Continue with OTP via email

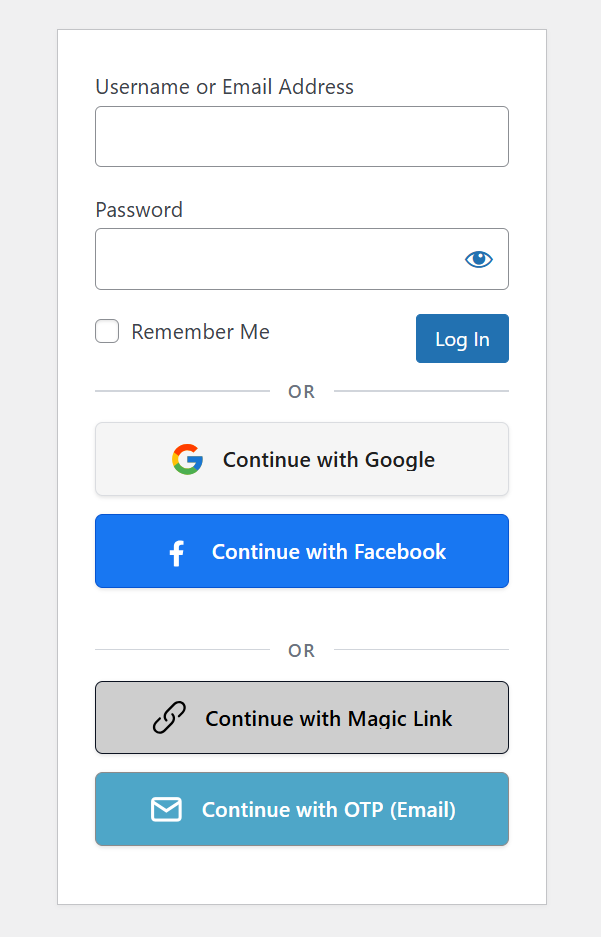301,809
